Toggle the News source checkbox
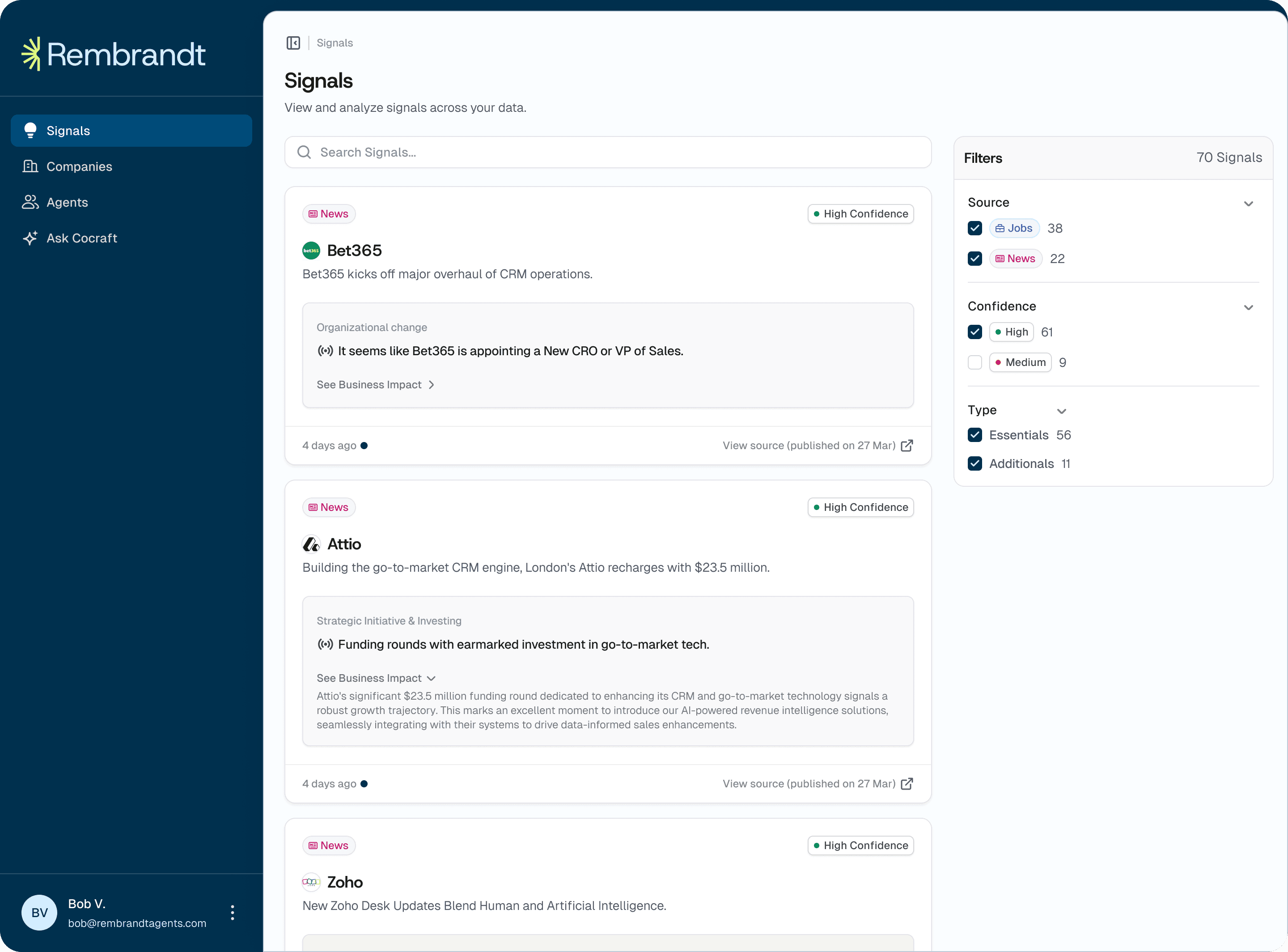 (975, 259)
